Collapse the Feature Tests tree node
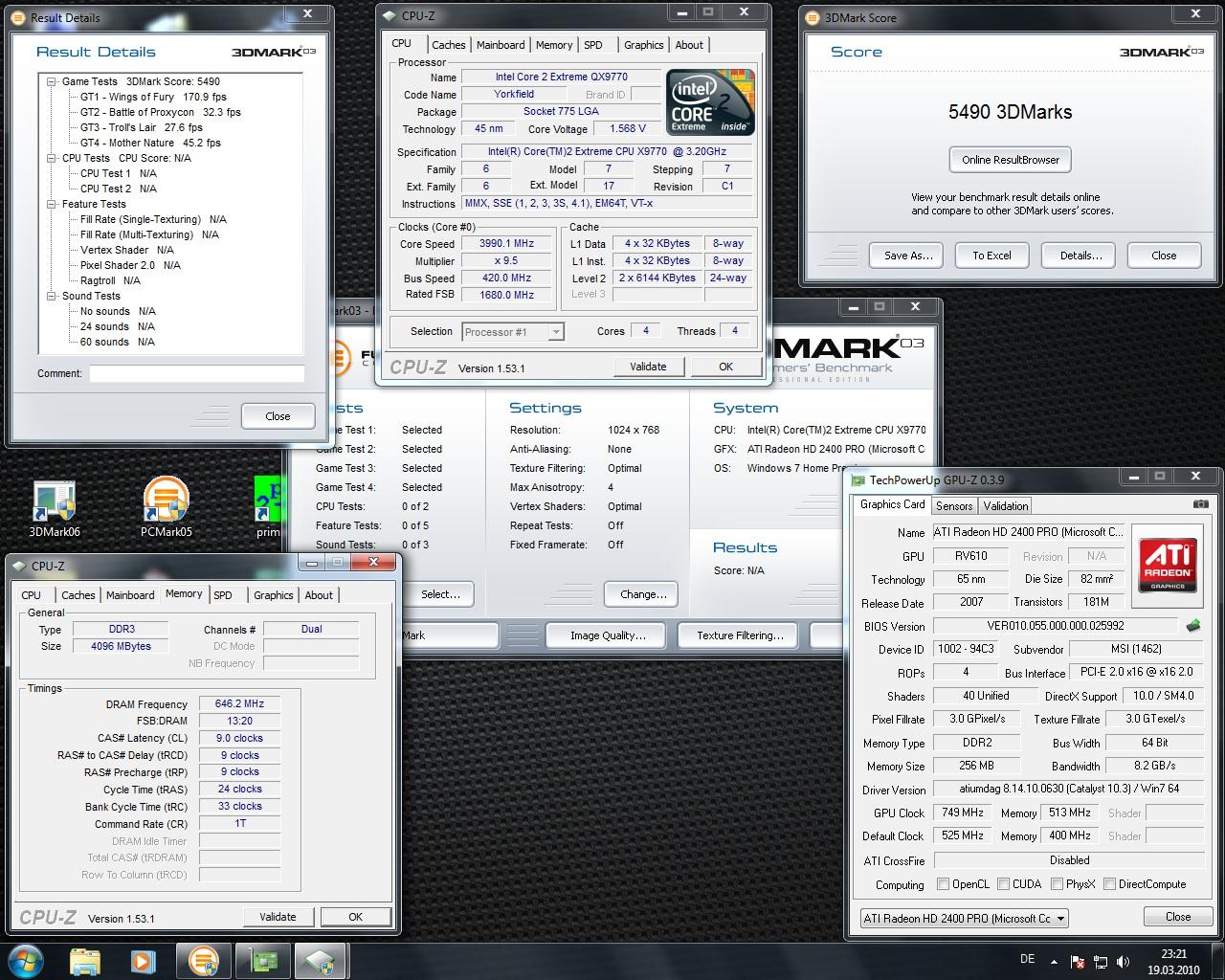The image size is (1225, 980). coord(52,204)
